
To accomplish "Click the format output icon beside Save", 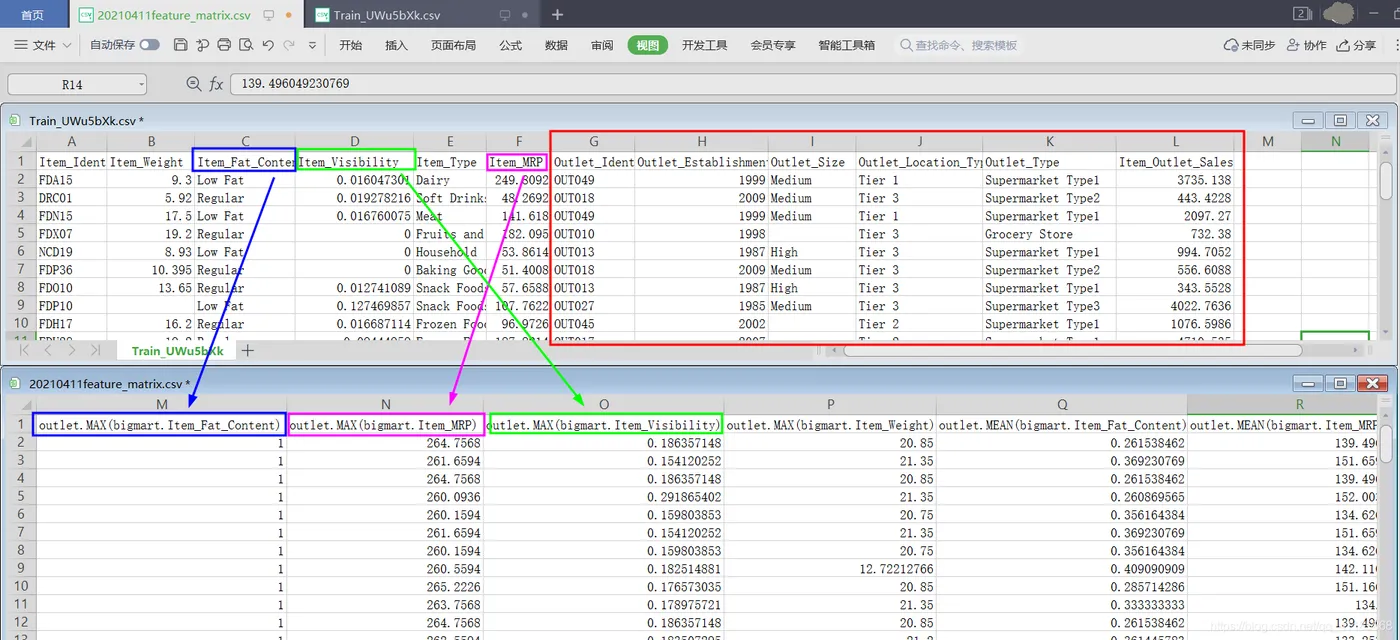I will click(202, 45).
